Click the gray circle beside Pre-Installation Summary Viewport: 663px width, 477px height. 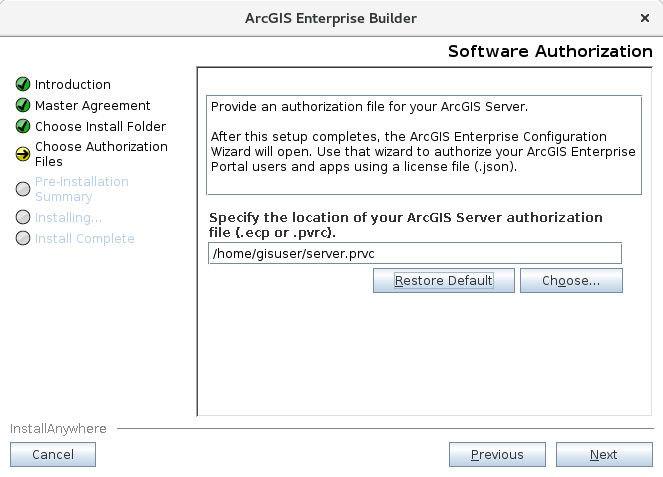pyautogui.click(x=23, y=188)
